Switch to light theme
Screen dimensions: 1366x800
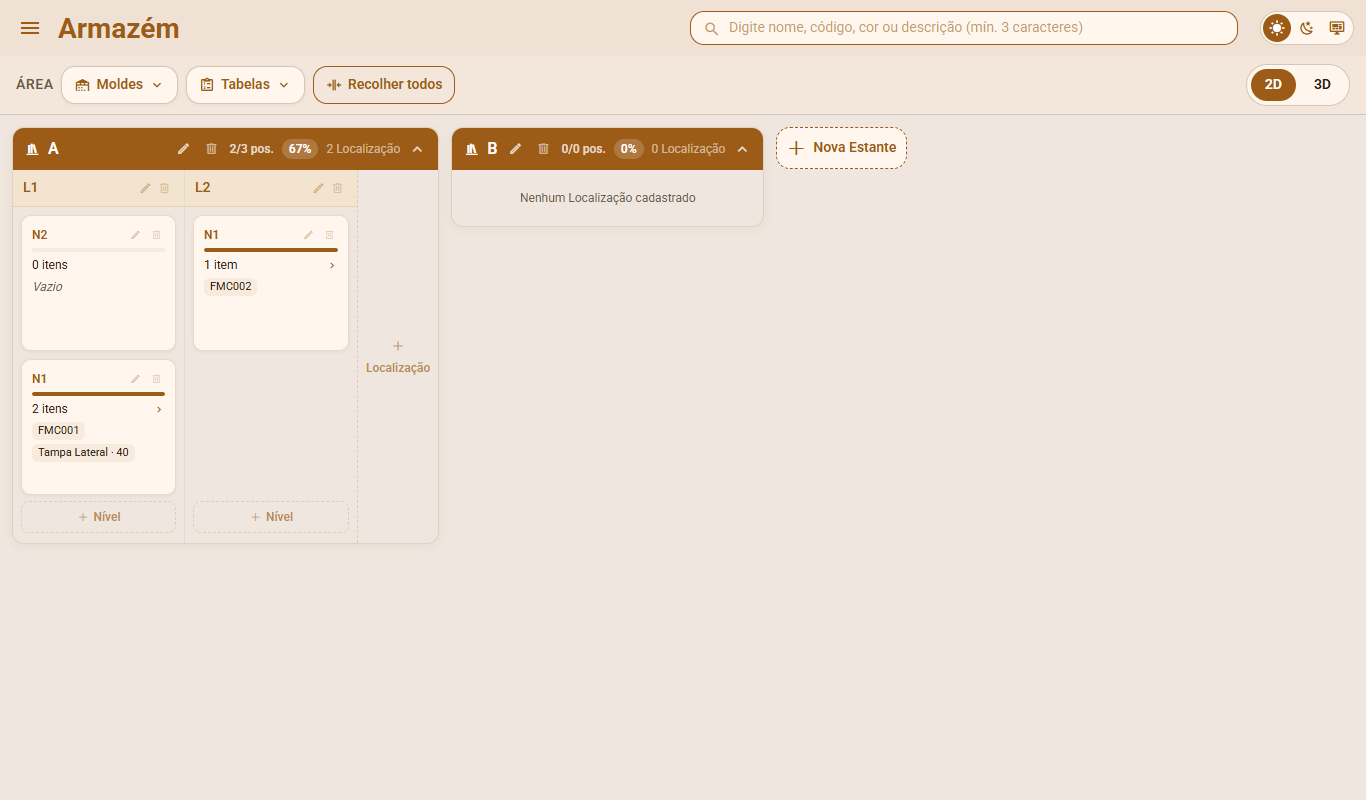(x=1277, y=28)
